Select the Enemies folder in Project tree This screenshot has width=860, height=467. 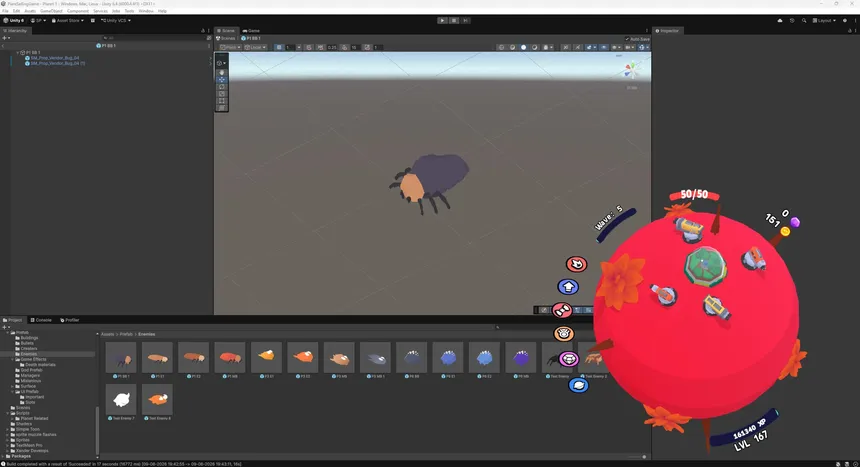(x=29, y=354)
